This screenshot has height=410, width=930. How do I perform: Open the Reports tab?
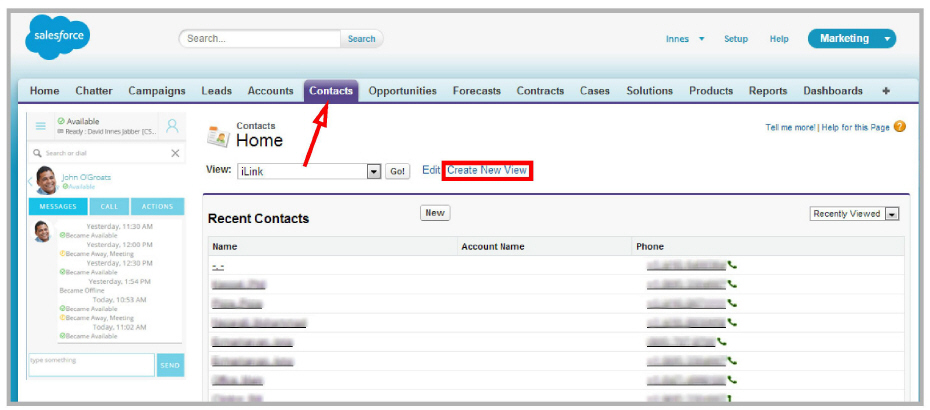coord(767,91)
